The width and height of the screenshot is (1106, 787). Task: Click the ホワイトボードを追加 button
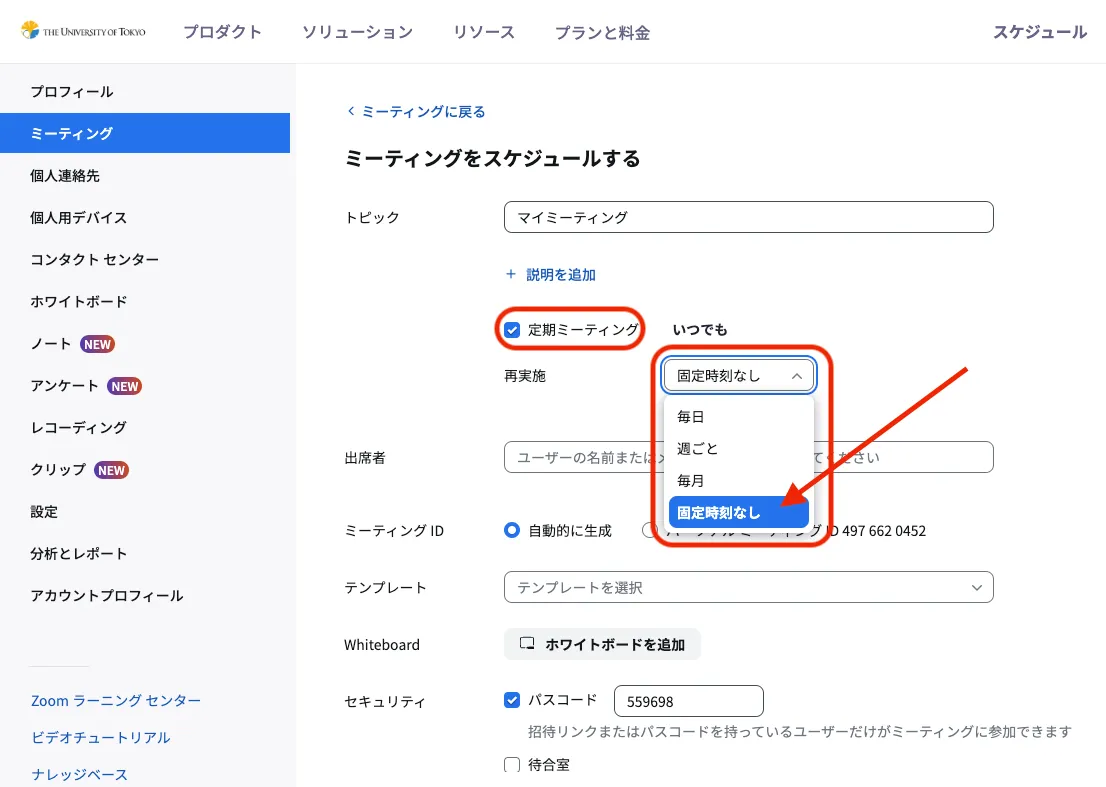(x=602, y=645)
